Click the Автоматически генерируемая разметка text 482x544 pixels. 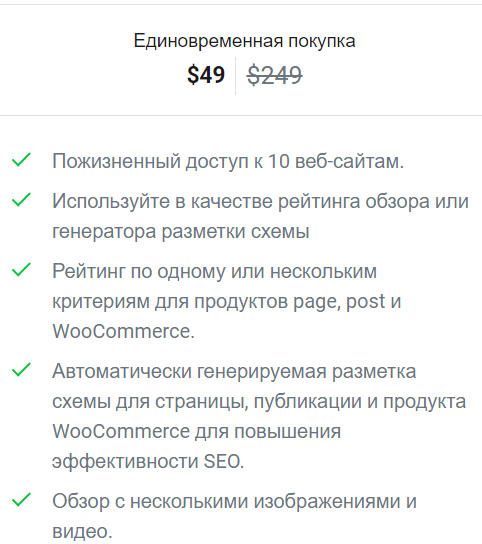234,371
